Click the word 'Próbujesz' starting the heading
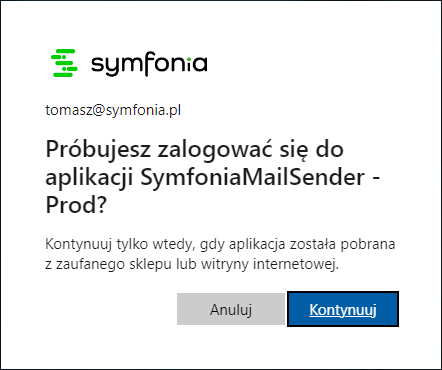This screenshot has height=370, width=442. pos(98,150)
